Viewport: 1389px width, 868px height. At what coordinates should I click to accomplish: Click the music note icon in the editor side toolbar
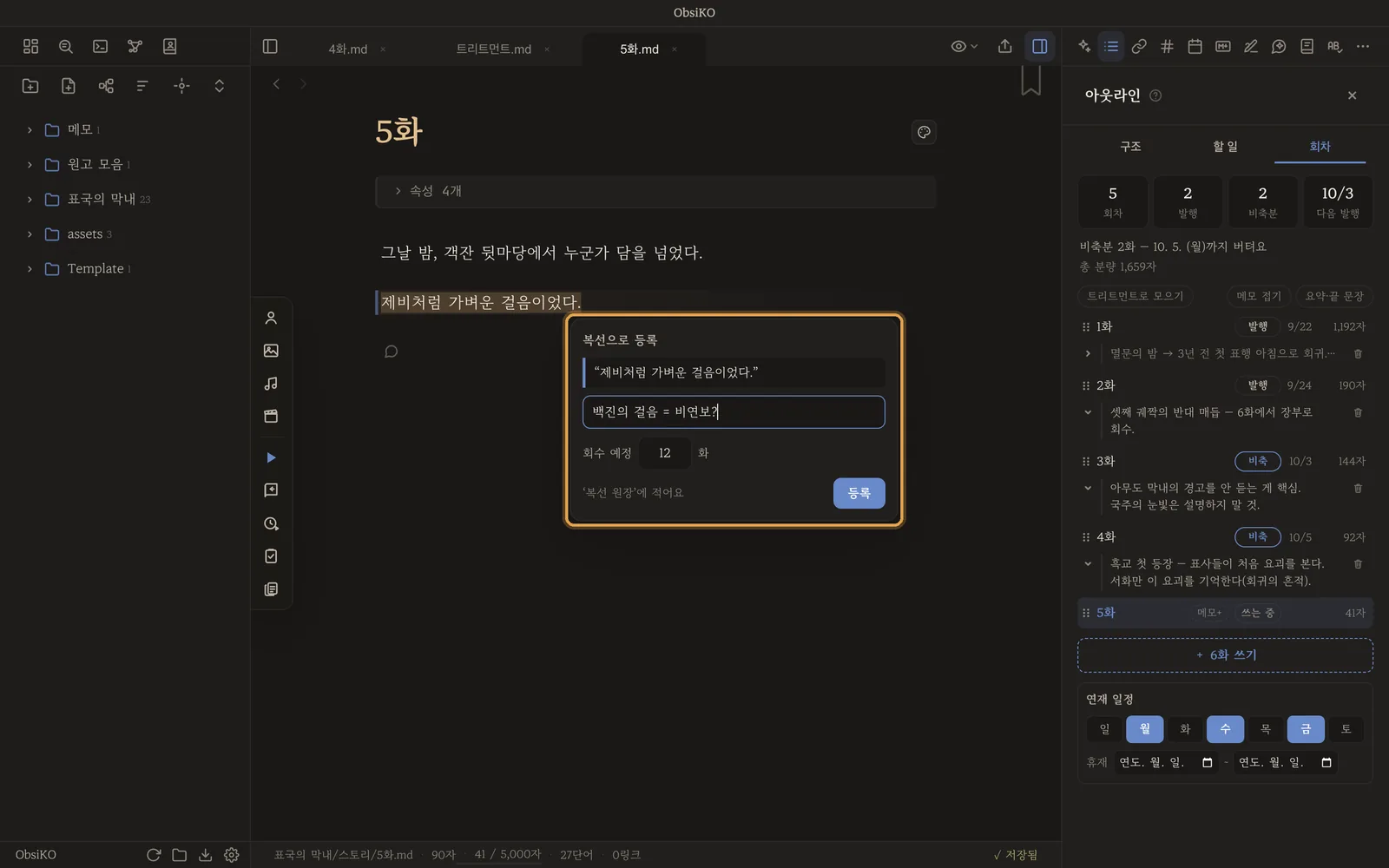[x=271, y=384]
